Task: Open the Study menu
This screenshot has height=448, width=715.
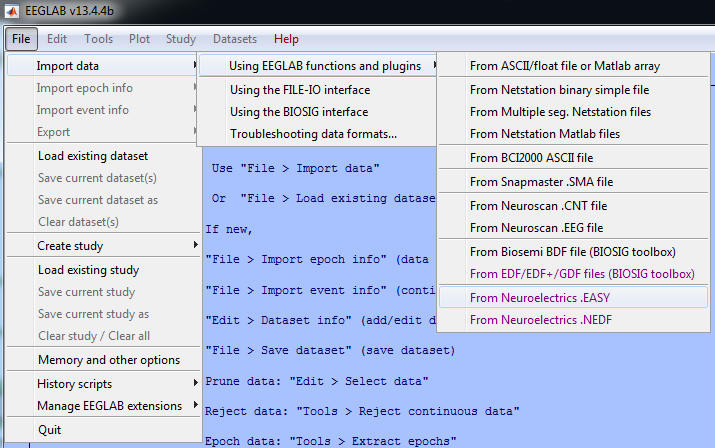Action: point(181,39)
